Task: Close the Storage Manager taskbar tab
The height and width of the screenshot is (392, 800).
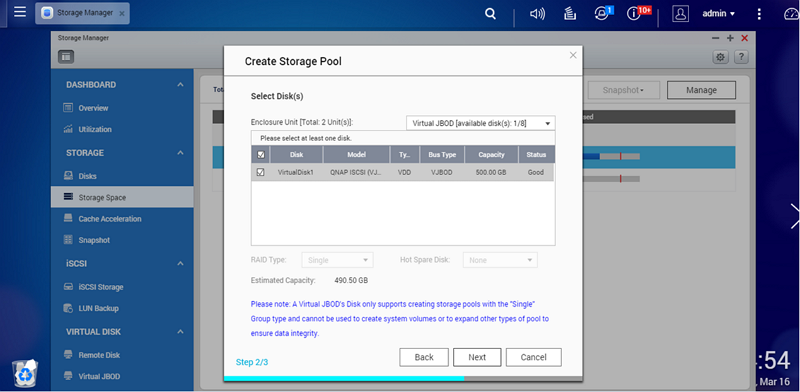Action: coord(122,14)
